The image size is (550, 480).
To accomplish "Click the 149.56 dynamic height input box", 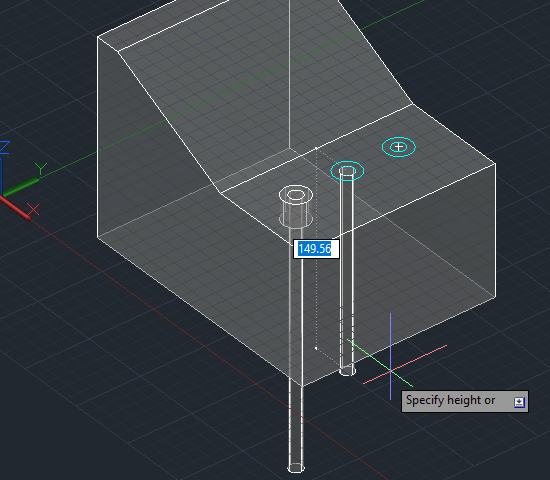I will pyautogui.click(x=316, y=249).
